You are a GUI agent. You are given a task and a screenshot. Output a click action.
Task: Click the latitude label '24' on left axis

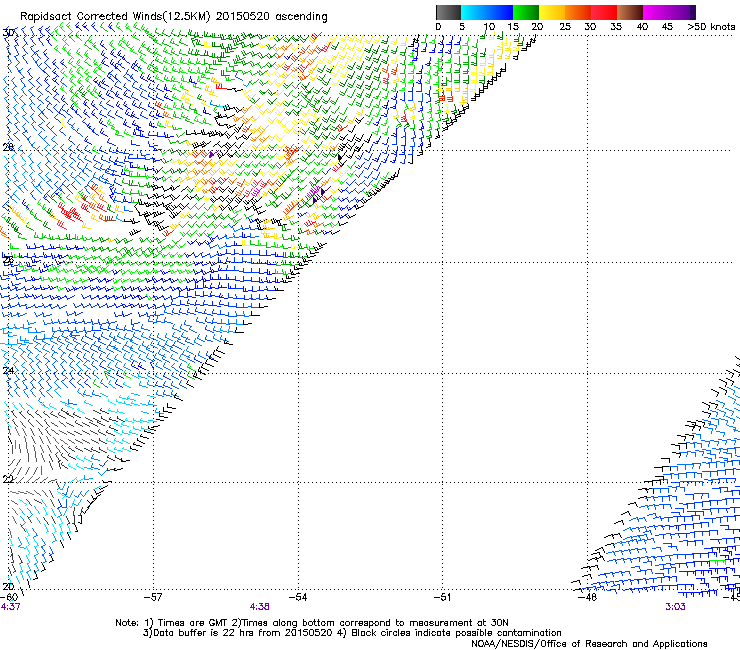(x=8, y=371)
